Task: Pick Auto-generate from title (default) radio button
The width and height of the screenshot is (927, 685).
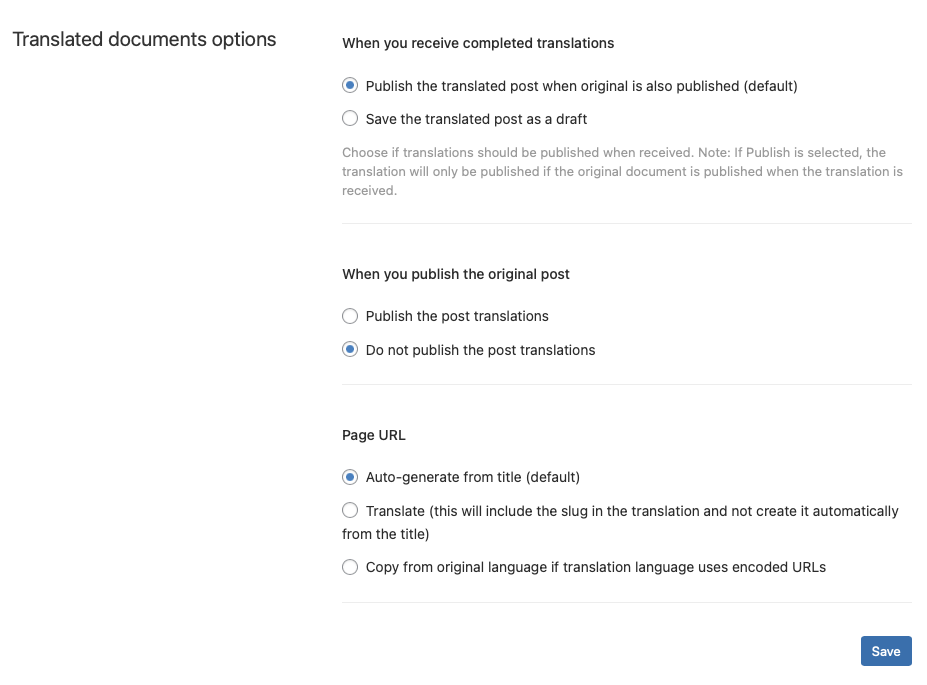Action: 350,477
